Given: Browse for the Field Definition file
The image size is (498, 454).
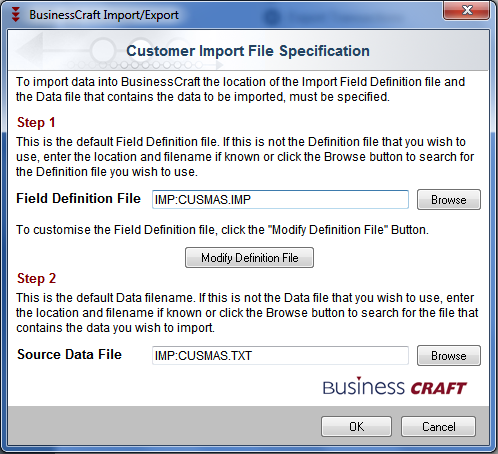Looking at the screenshot, I should tap(449, 200).
